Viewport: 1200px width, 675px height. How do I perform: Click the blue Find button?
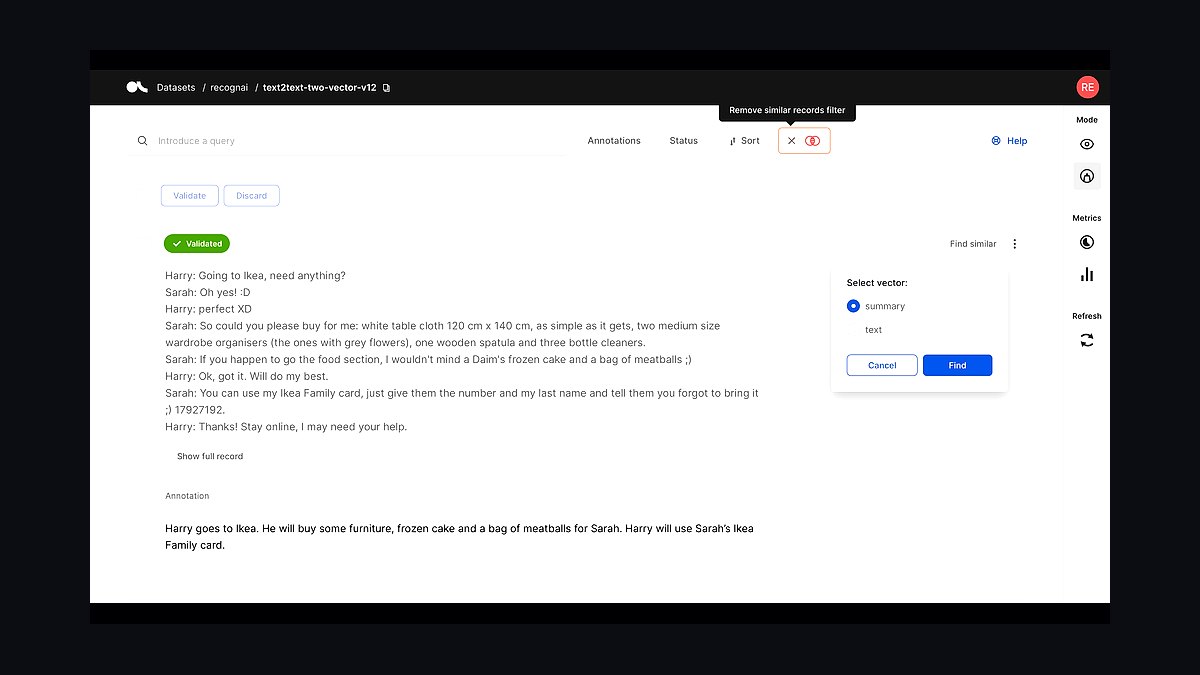958,365
